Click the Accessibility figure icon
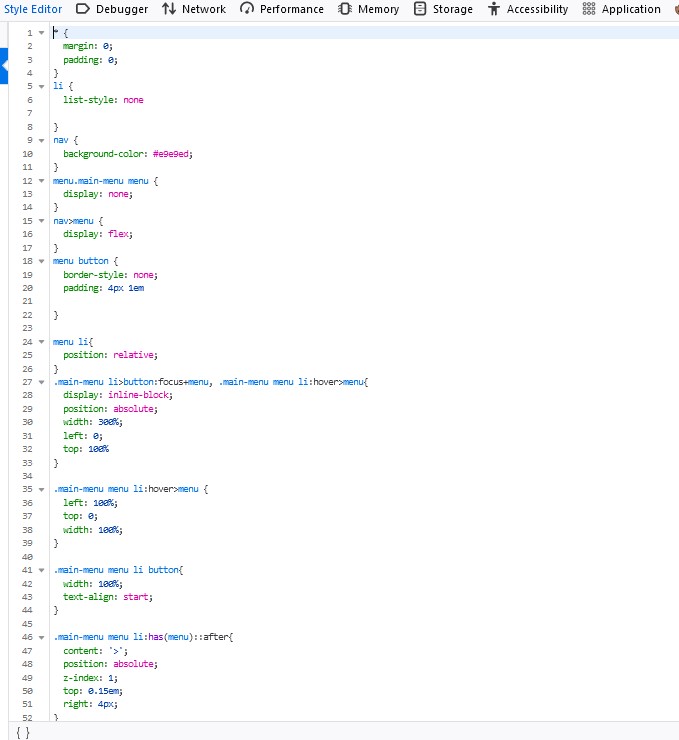This screenshot has width=679, height=740. (494, 9)
